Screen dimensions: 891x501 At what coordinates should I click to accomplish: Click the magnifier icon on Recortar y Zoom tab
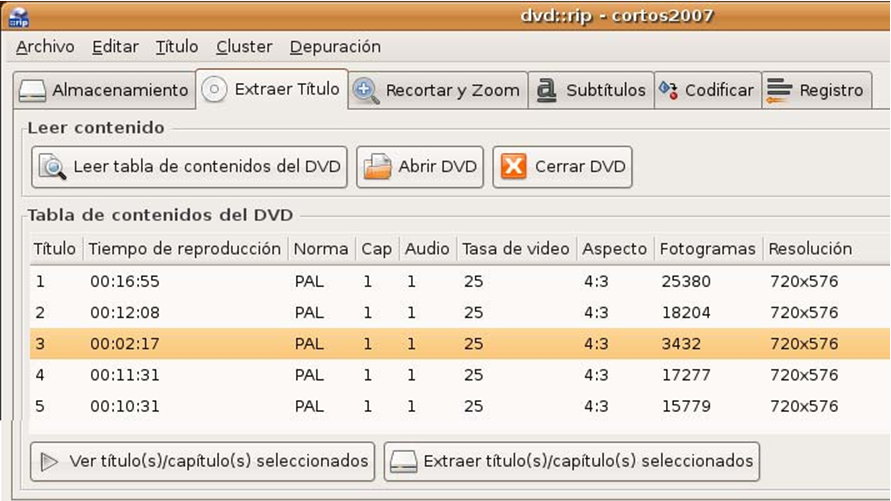tap(365, 91)
